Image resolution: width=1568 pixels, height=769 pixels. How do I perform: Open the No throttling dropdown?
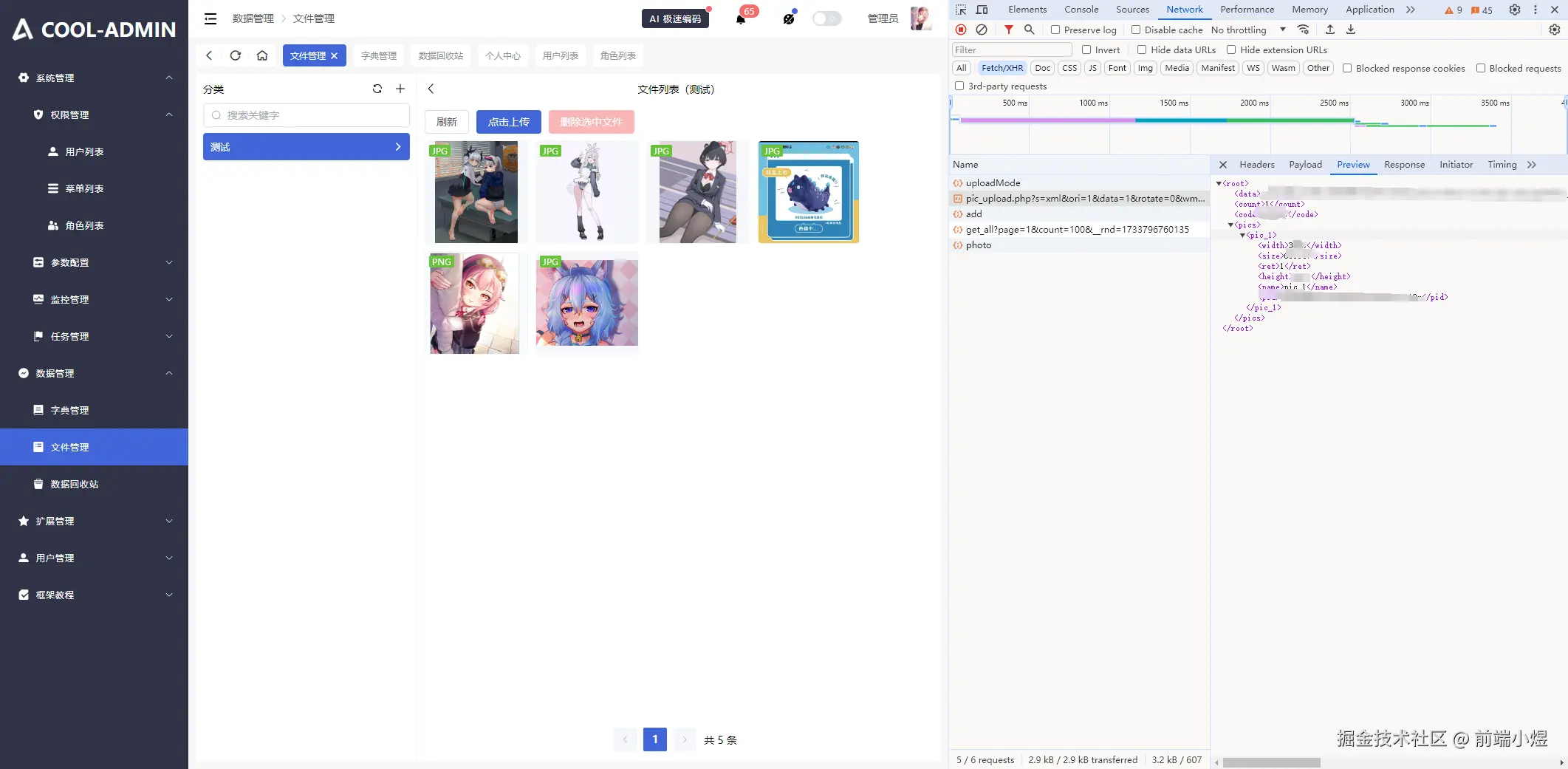pyautogui.click(x=1248, y=30)
